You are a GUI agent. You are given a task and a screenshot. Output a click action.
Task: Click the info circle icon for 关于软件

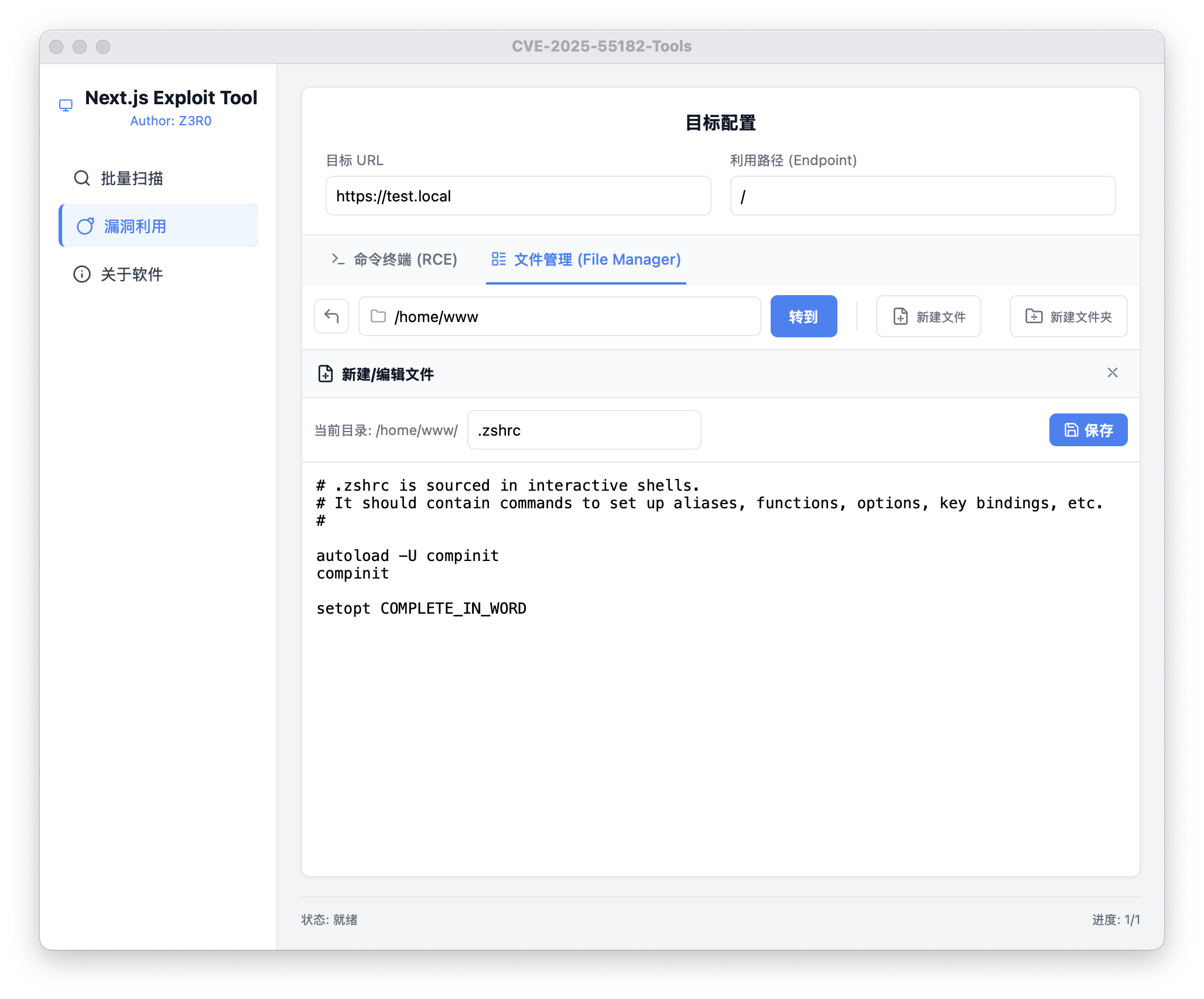click(x=82, y=274)
